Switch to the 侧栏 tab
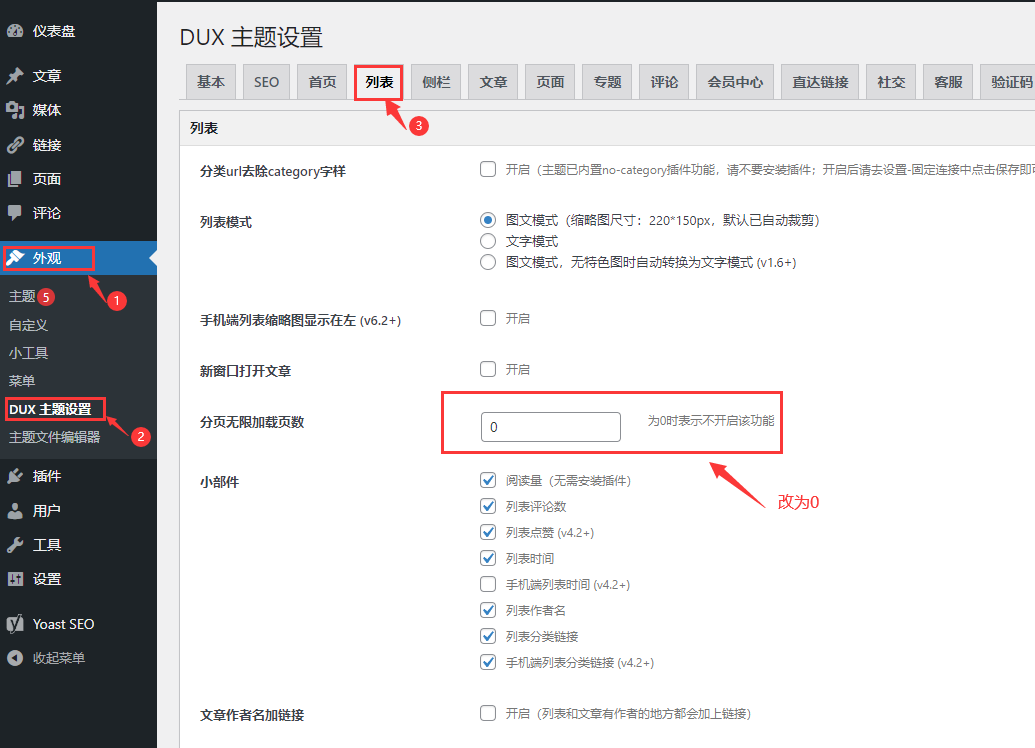Image resolution: width=1035 pixels, height=748 pixels. point(436,82)
